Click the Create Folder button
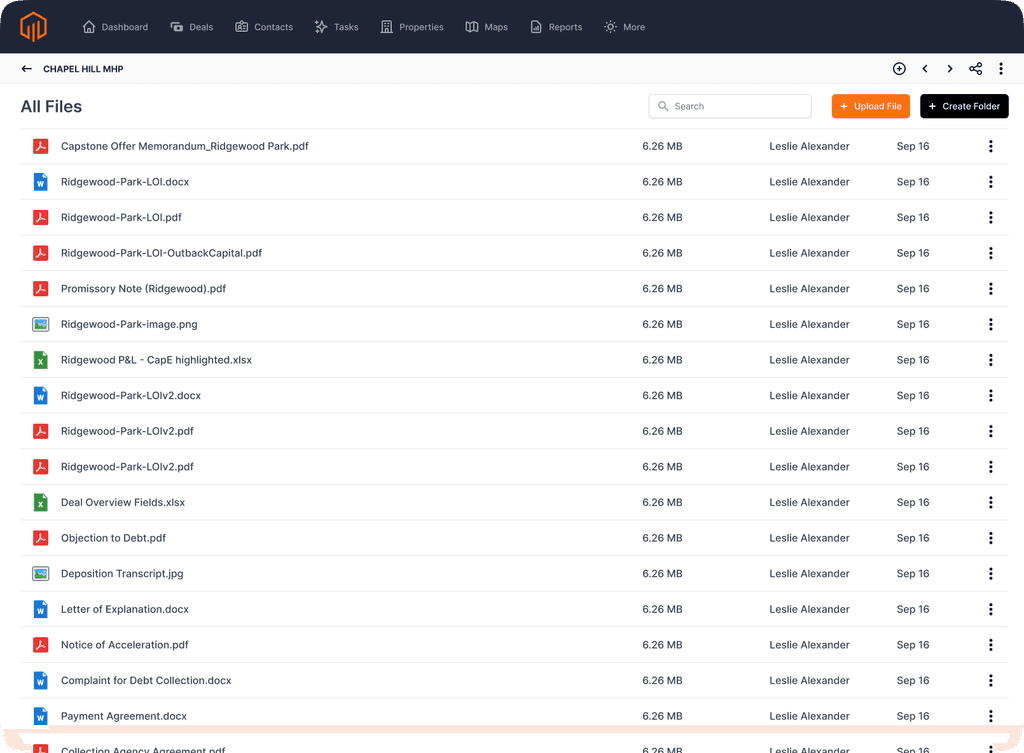 pyautogui.click(x=964, y=106)
